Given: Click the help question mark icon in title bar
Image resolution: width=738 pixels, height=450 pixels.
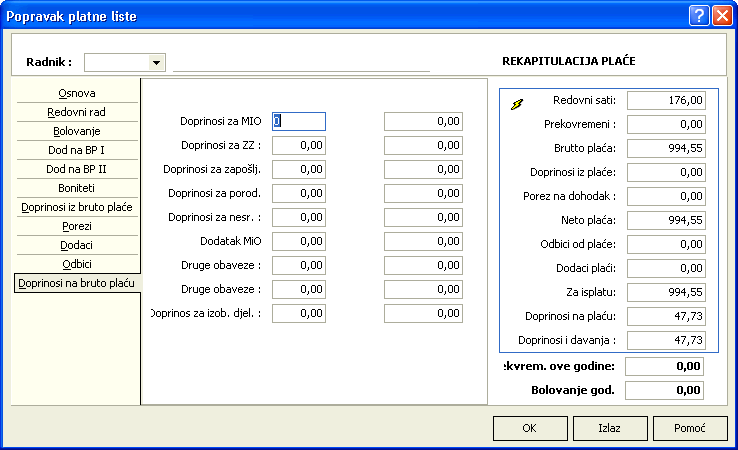Looking at the screenshot, I should 698,16.
